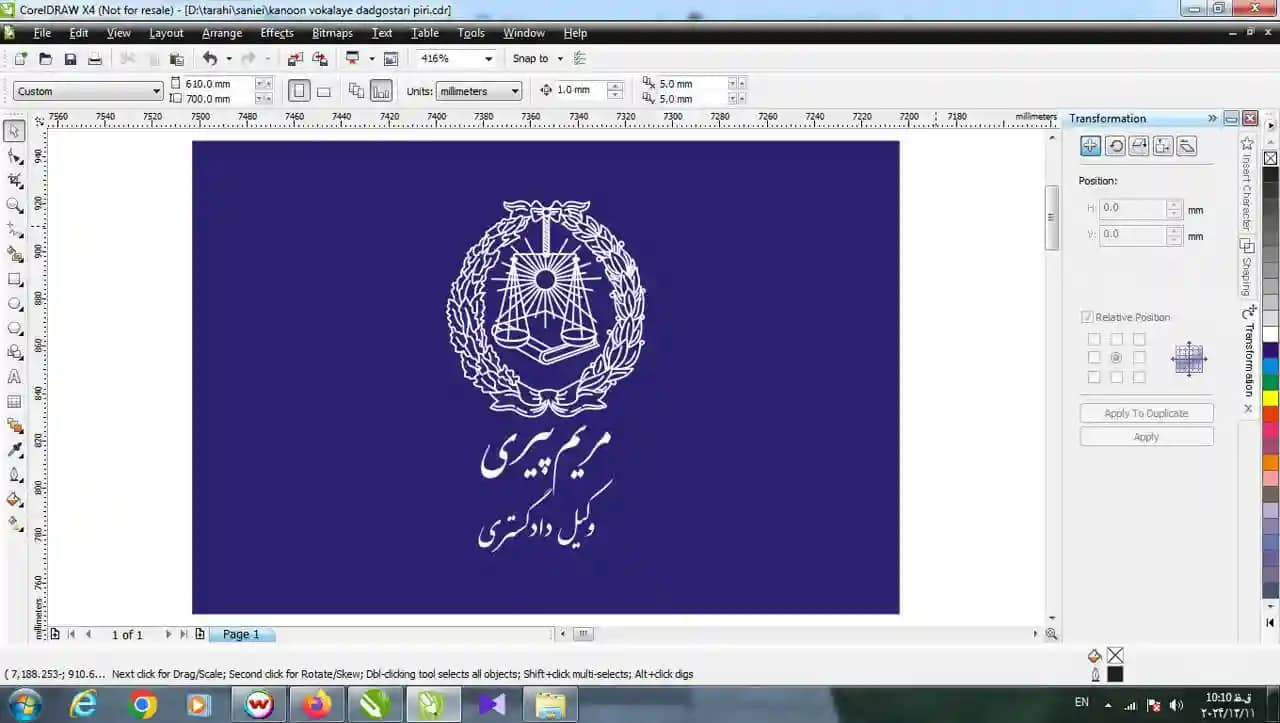Select the Rectangle tool in the toolbox

point(14,279)
